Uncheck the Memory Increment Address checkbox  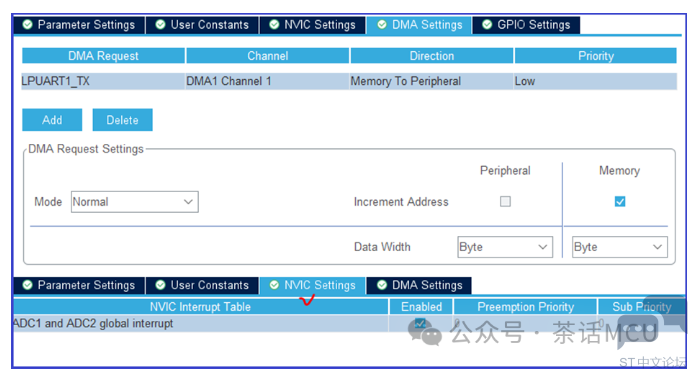click(x=620, y=201)
